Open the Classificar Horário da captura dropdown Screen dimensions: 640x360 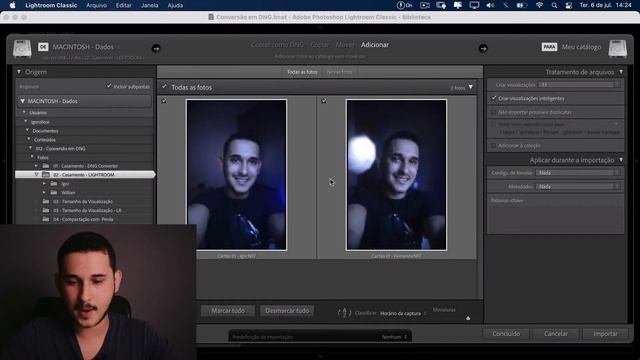[403, 313]
